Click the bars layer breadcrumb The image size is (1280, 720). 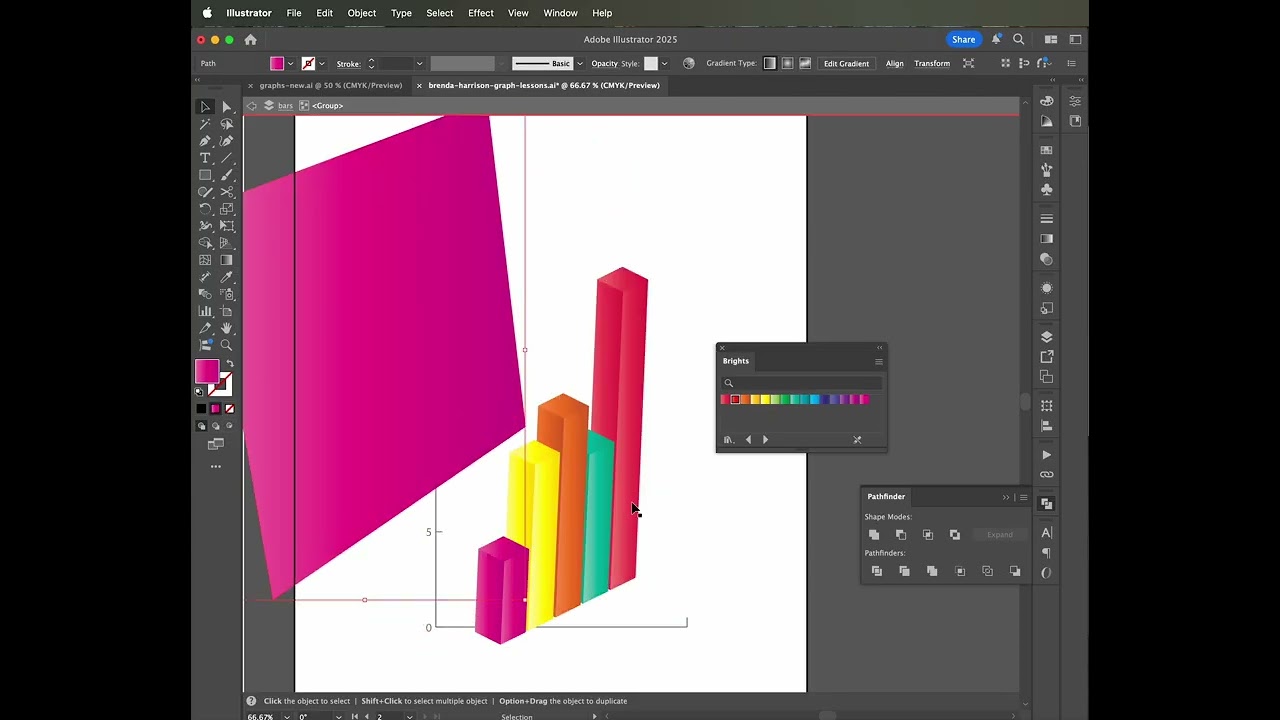(x=286, y=106)
